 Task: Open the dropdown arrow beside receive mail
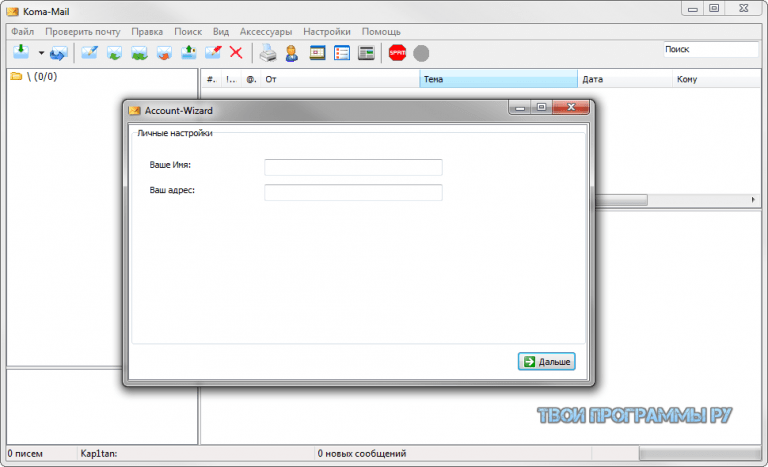(x=41, y=53)
